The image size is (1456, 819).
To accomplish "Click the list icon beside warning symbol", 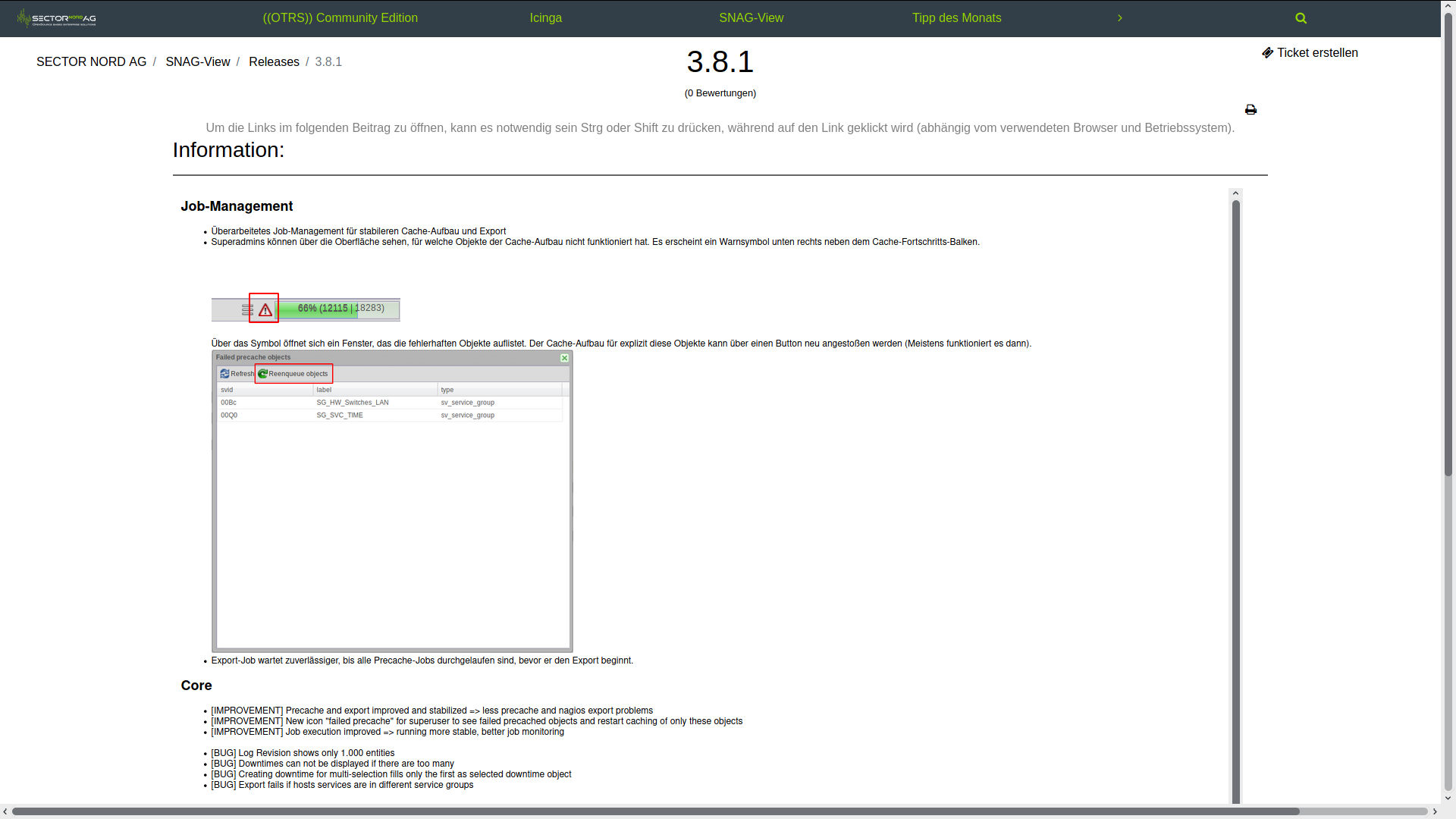I will tap(247, 309).
